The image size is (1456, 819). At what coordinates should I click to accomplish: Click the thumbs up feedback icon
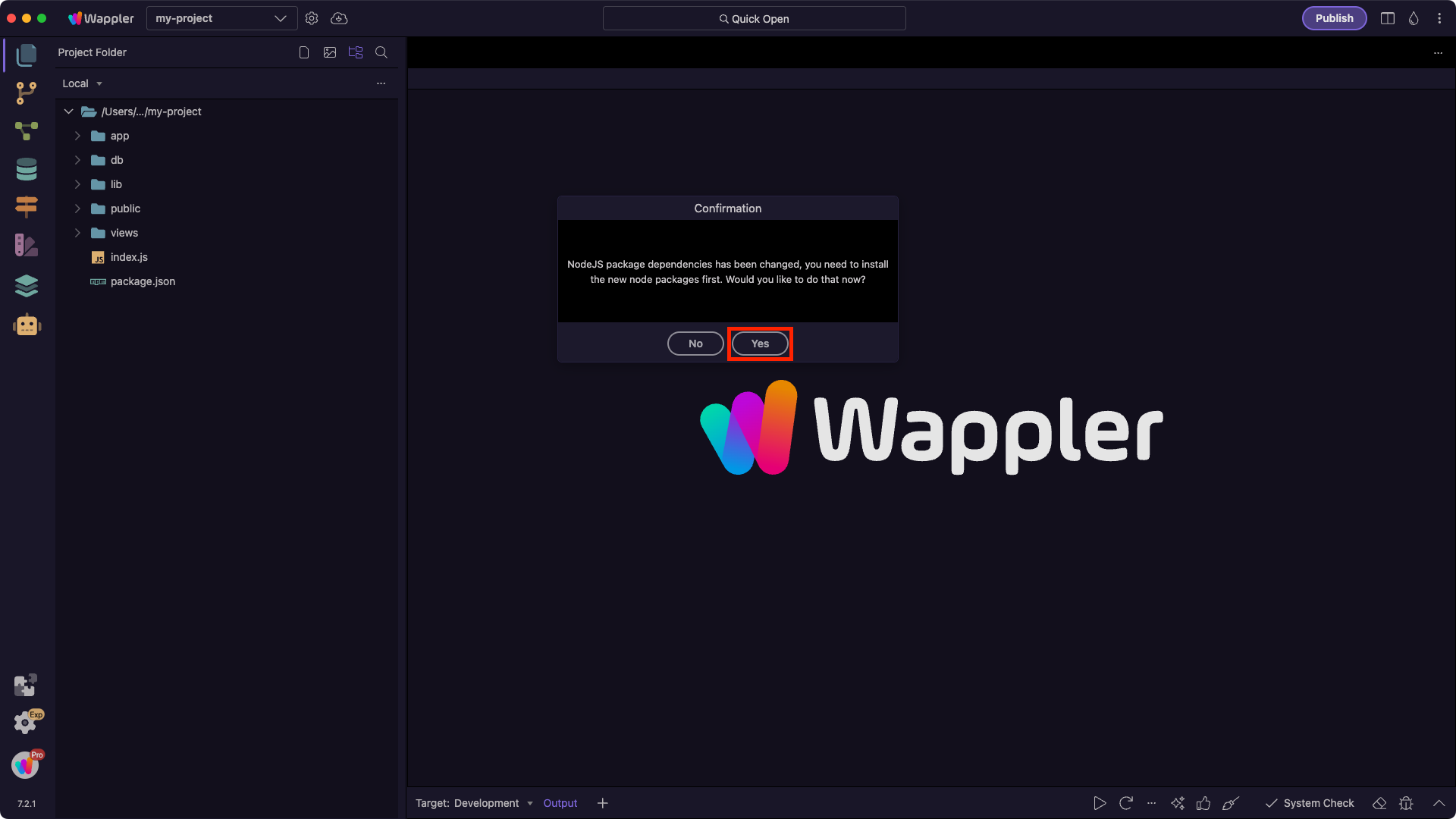[x=1203, y=803]
